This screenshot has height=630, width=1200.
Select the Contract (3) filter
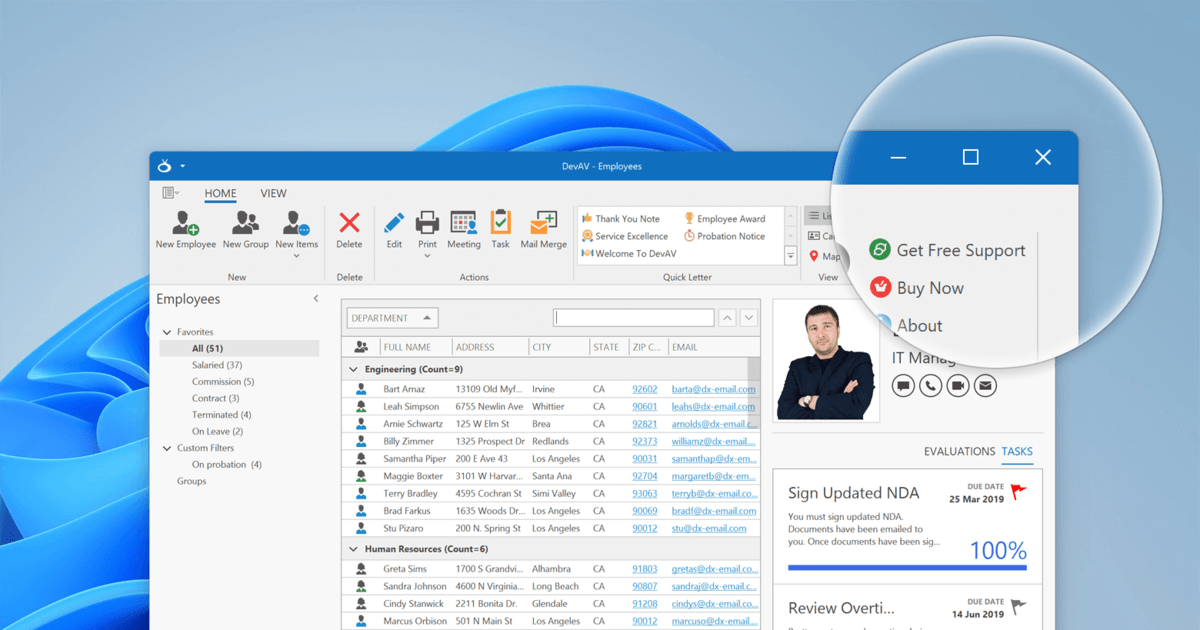pos(215,398)
